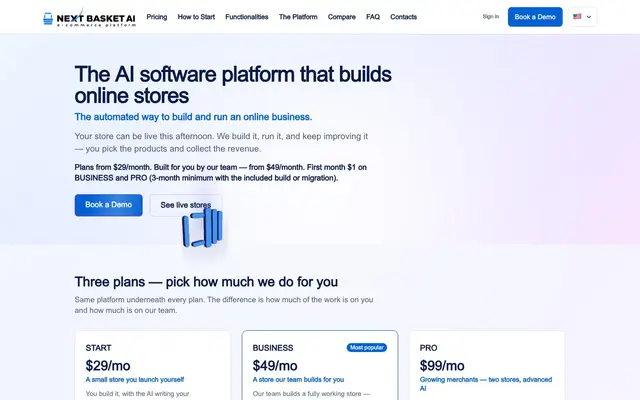
Task: Select The Platform in the navigation
Action: 298,17
